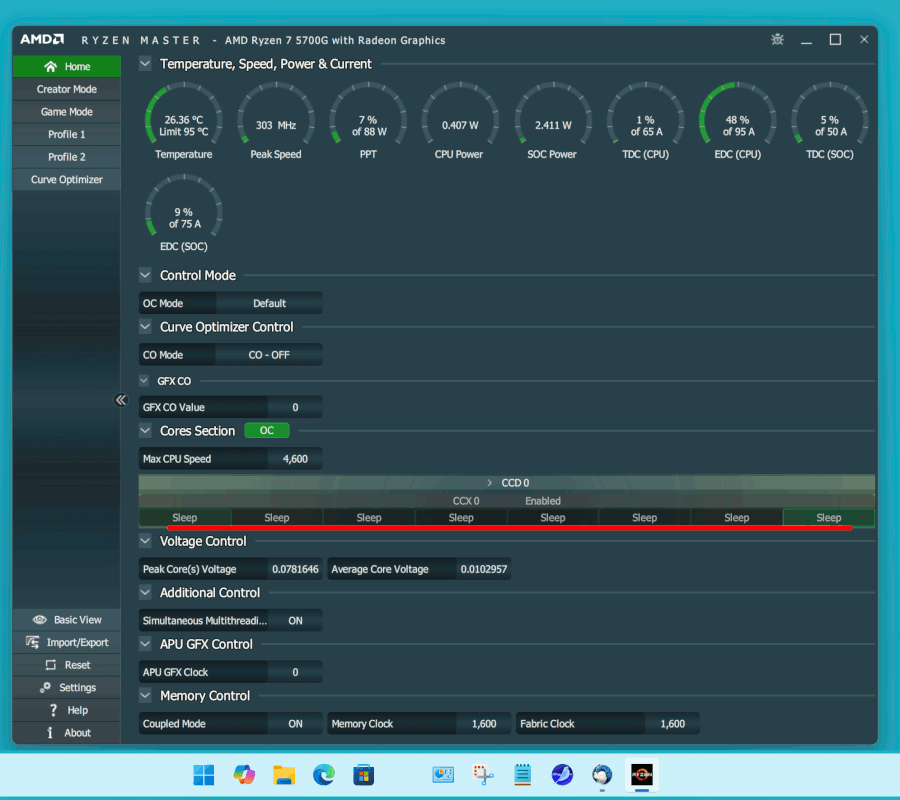This screenshot has height=800, width=900.
Task: Open File Explorer from taskbar
Action: [x=284, y=775]
